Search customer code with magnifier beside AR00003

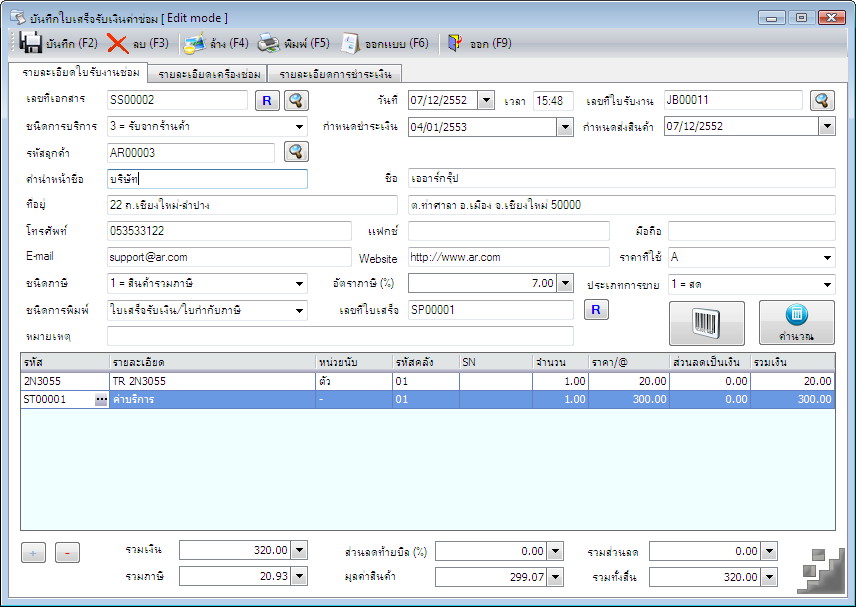tap(296, 152)
